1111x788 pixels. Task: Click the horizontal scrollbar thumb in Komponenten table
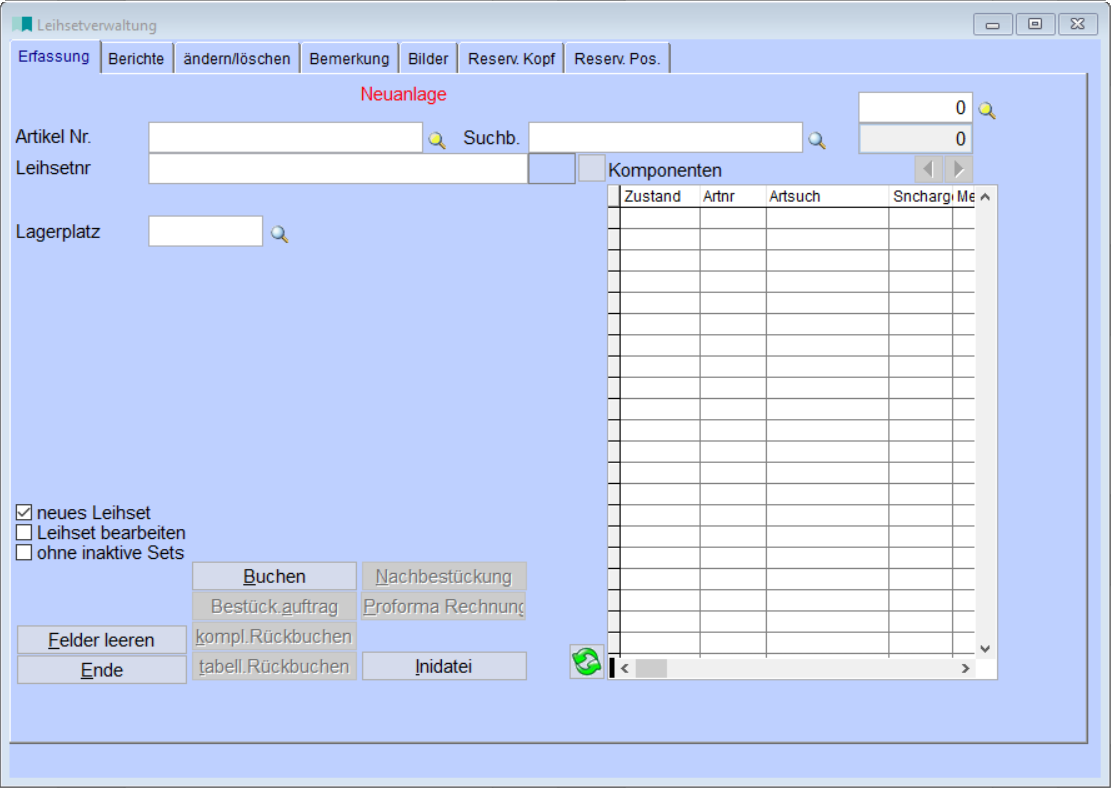[x=651, y=669]
